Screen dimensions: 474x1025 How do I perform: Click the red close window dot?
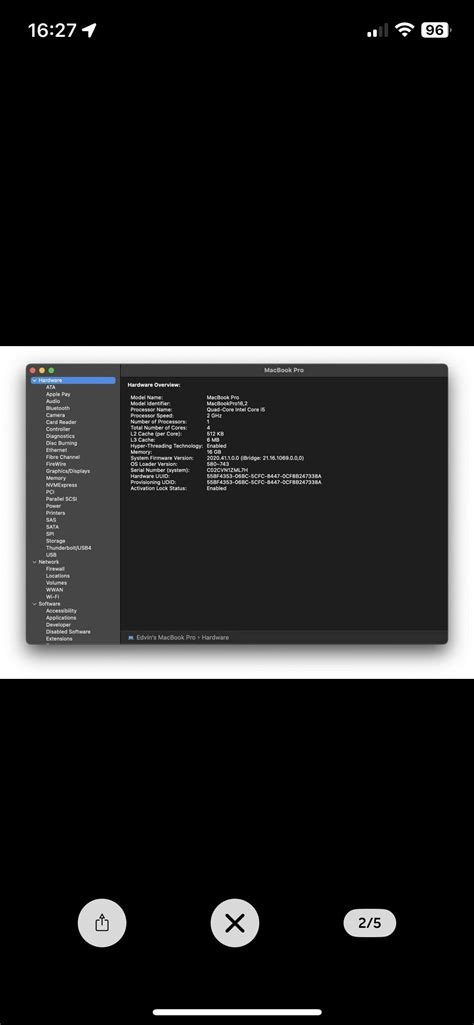pos(33,370)
